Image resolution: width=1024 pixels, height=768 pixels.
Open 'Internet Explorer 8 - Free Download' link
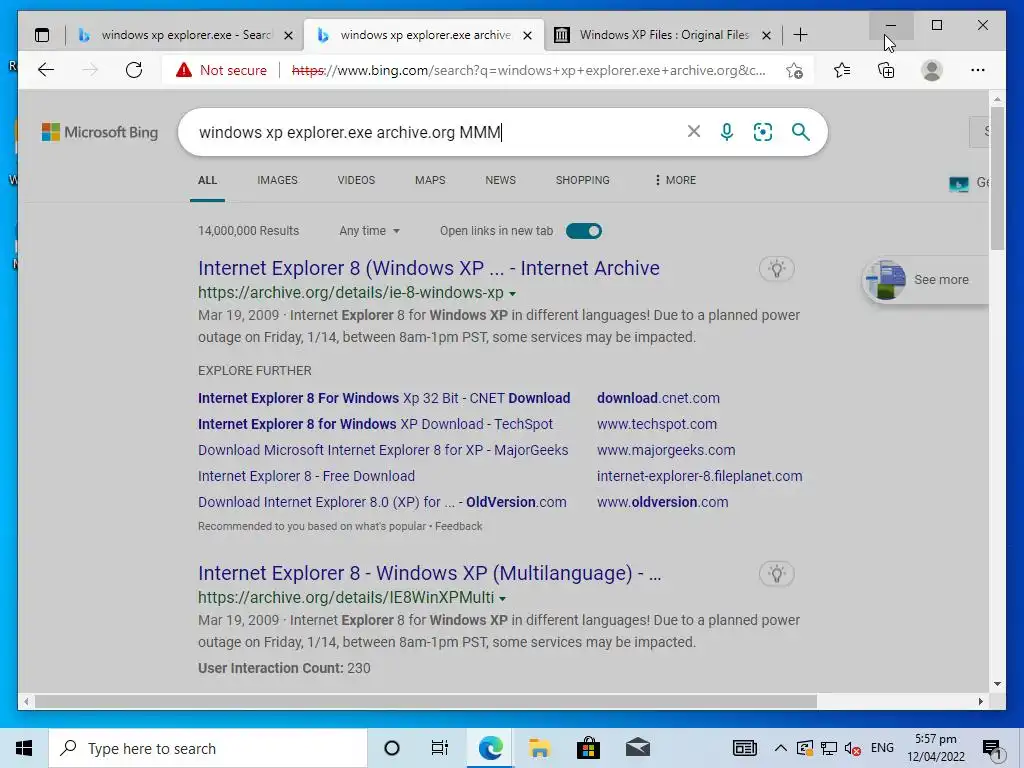tap(306, 477)
